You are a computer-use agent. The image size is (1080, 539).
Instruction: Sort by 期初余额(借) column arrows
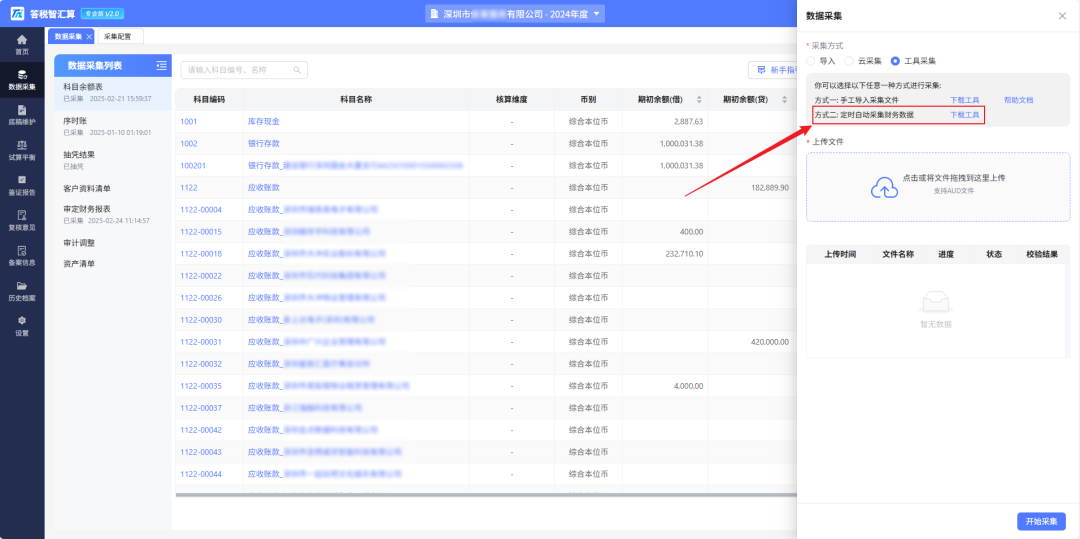699,100
